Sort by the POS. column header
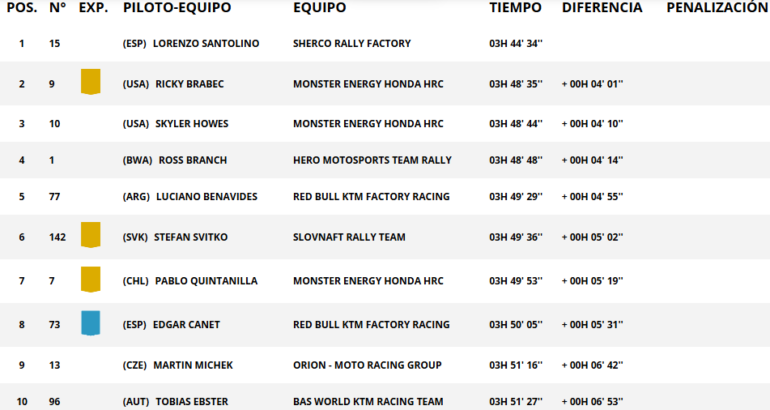Image resolution: width=770 pixels, height=410 pixels. click(22, 8)
